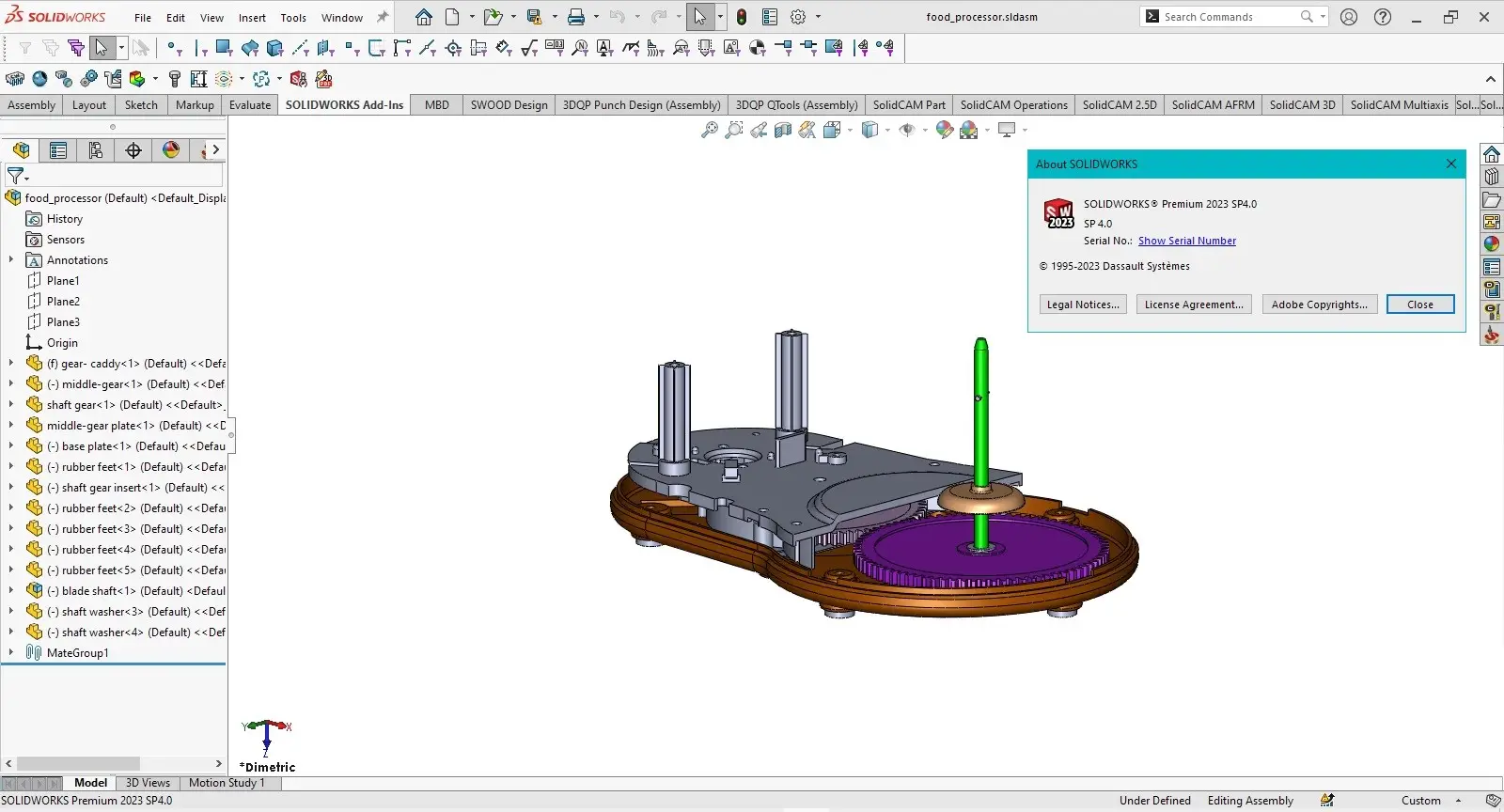The image size is (1504, 812).
Task: Toggle the Filter Vertices selection filter
Action: (x=174, y=48)
